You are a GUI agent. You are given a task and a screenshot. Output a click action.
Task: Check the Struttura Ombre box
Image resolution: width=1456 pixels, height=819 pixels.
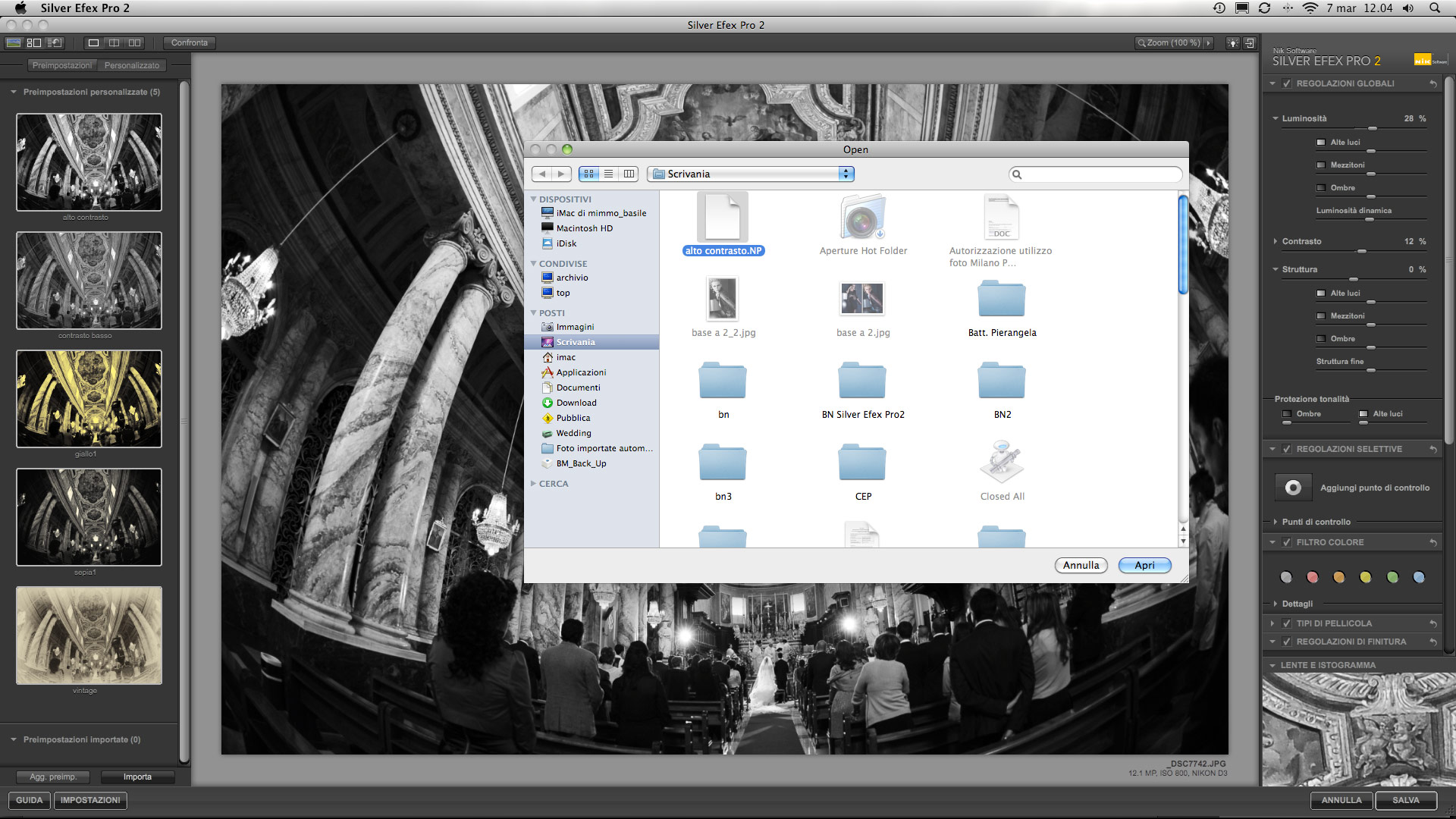1321,339
